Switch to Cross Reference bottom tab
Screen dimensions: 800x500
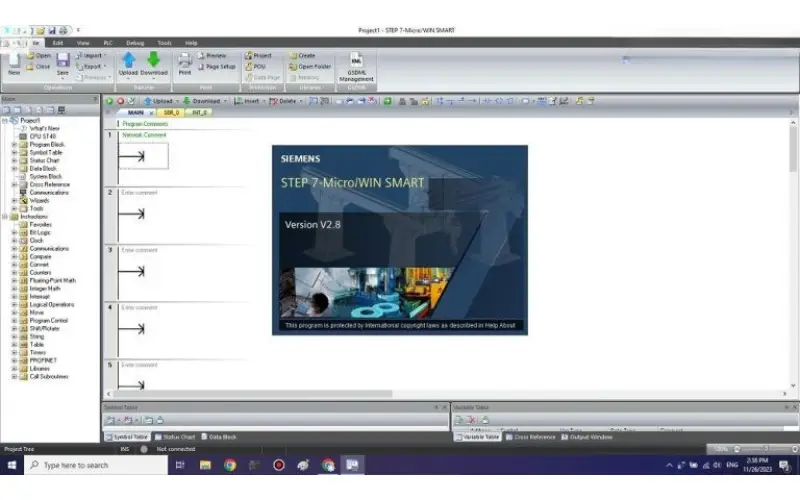point(531,437)
